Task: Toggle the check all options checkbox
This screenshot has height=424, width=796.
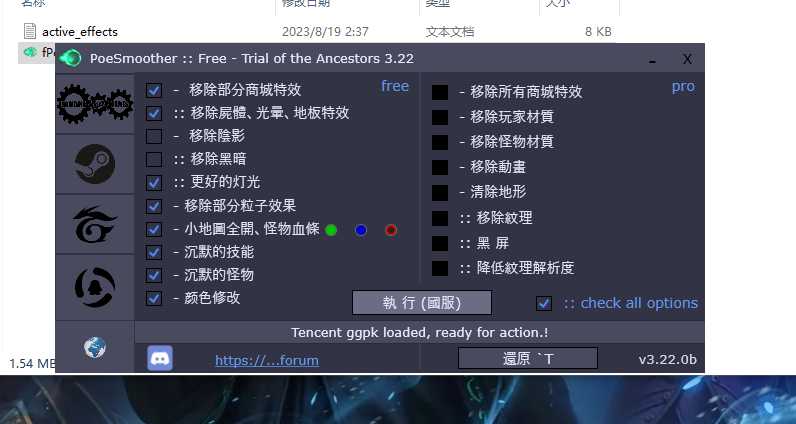Action: pos(544,303)
